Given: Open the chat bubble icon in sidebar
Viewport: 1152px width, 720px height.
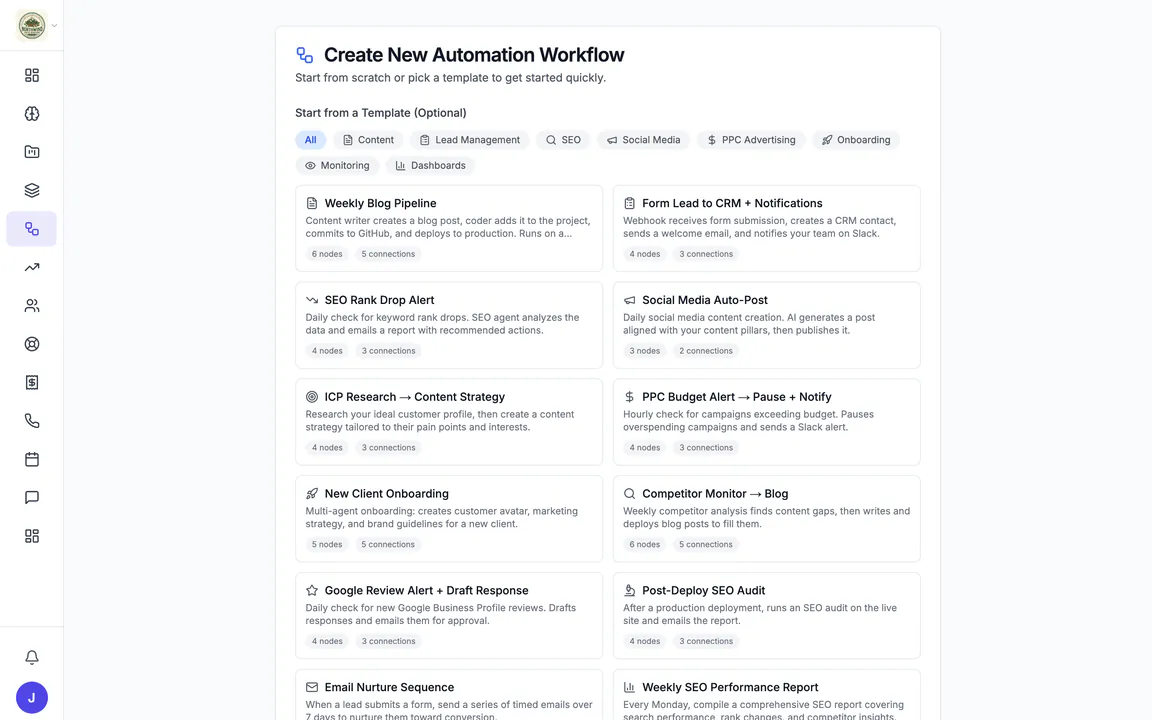Looking at the screenshot, I should pos(32,497).
